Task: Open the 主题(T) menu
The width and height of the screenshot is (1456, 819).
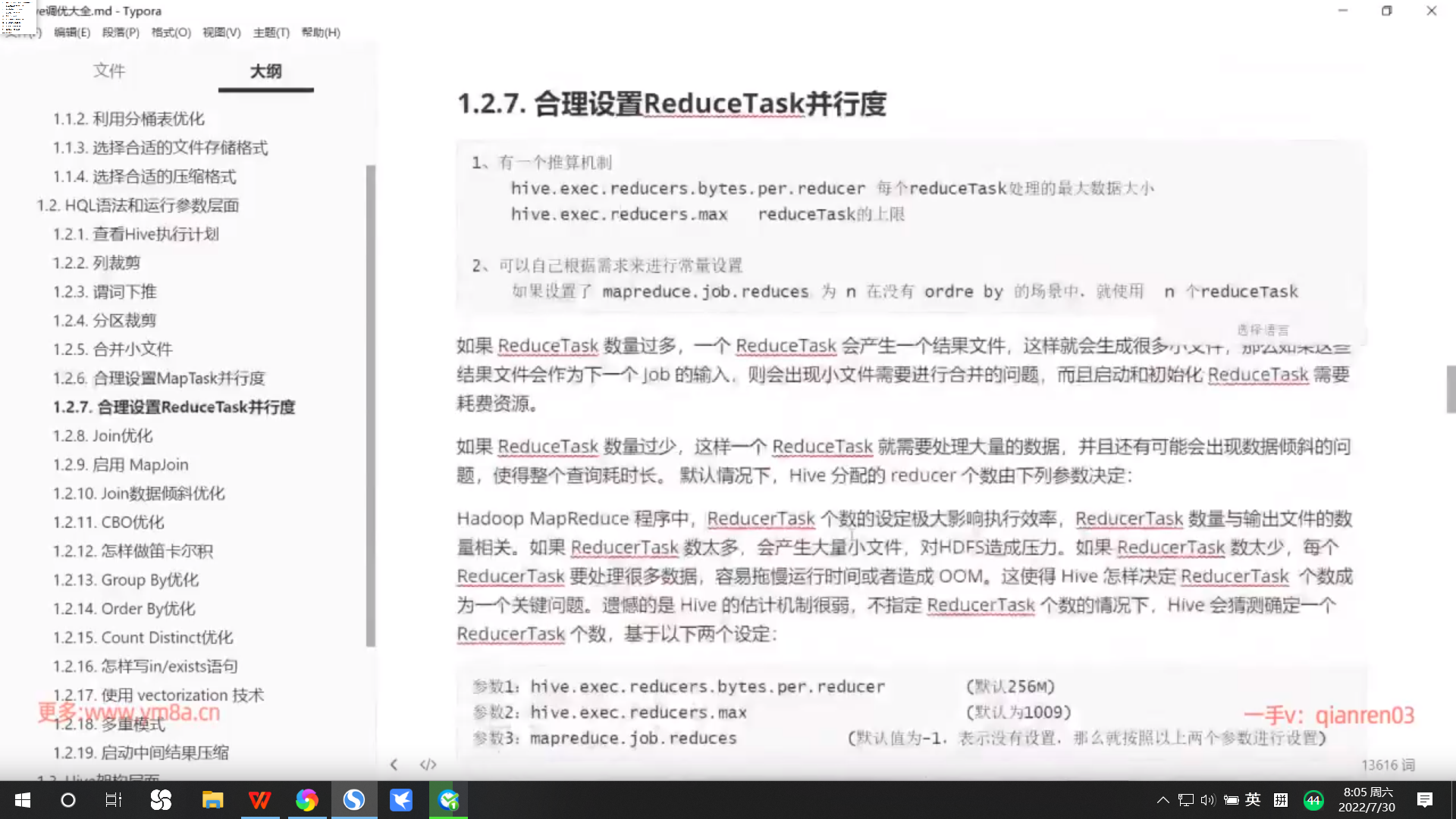Action: pos(271,33)
